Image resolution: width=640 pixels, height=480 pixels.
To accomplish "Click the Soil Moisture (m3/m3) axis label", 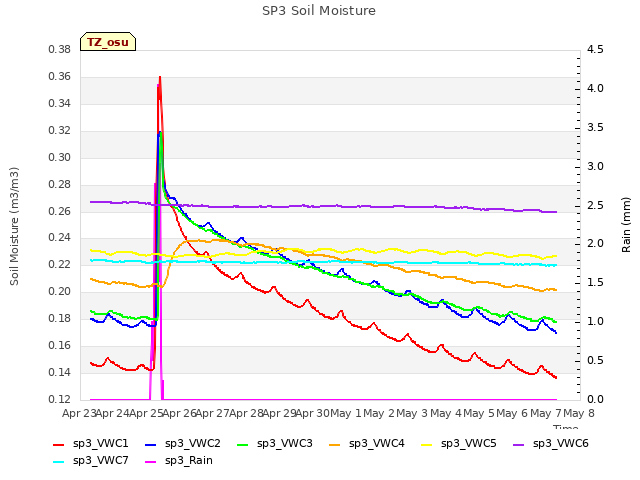I will point(14,226).
